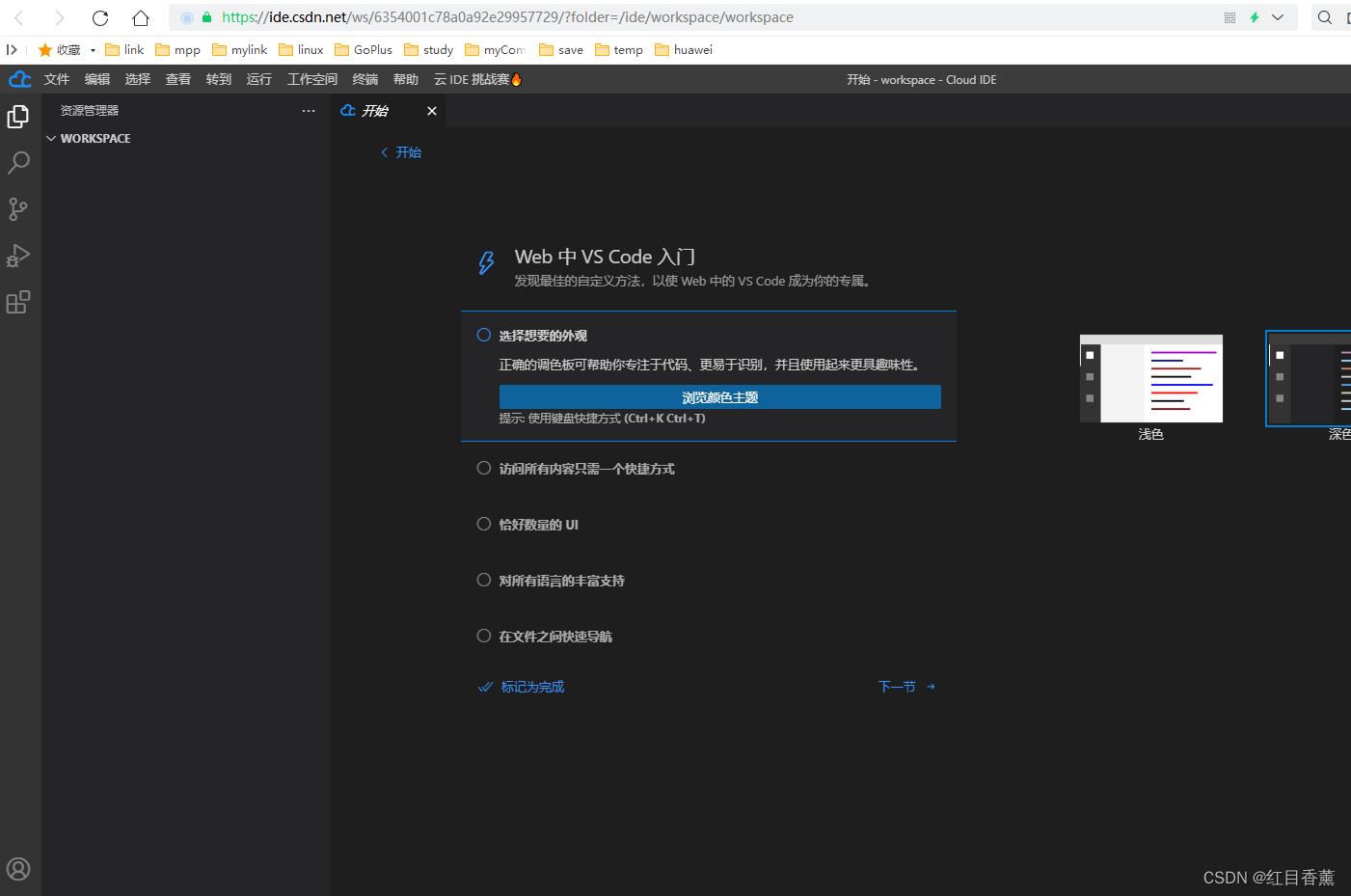1351x896 pixels.
Task: Open the Search view in activity bar
Action: tap(18, 163)
